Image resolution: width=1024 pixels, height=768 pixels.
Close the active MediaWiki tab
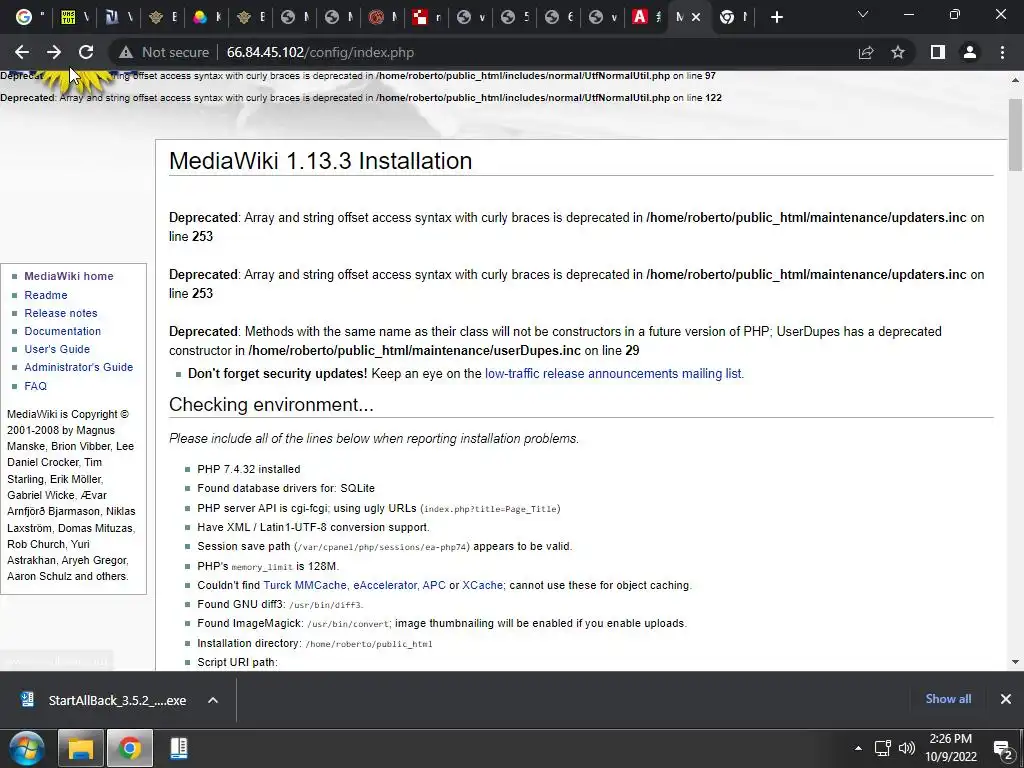click(x=696, y=18)
